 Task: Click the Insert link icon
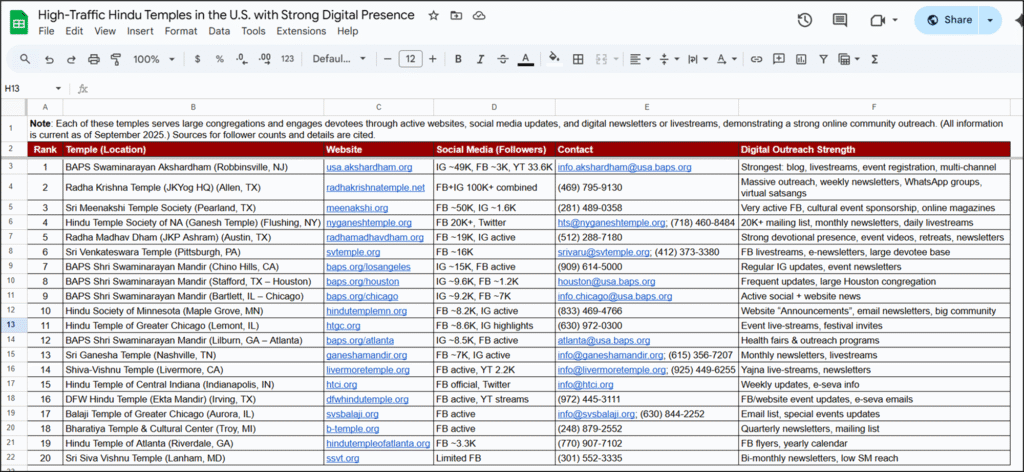756,59
